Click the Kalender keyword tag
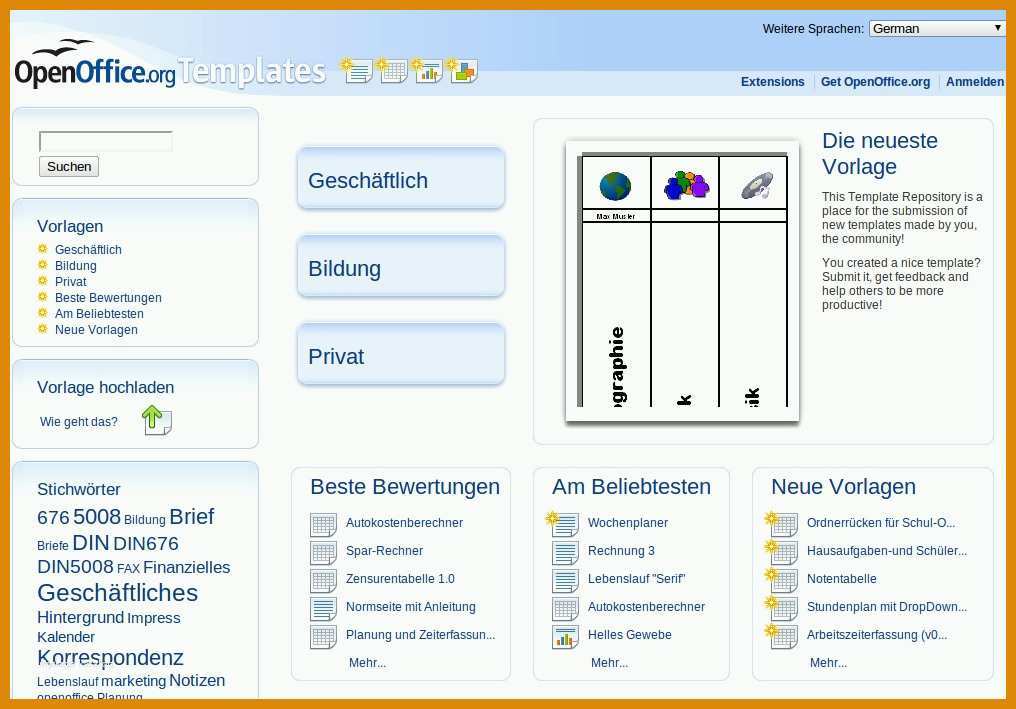The height and width of the screenshot is (709, 1016). click(x=65, y=637)
